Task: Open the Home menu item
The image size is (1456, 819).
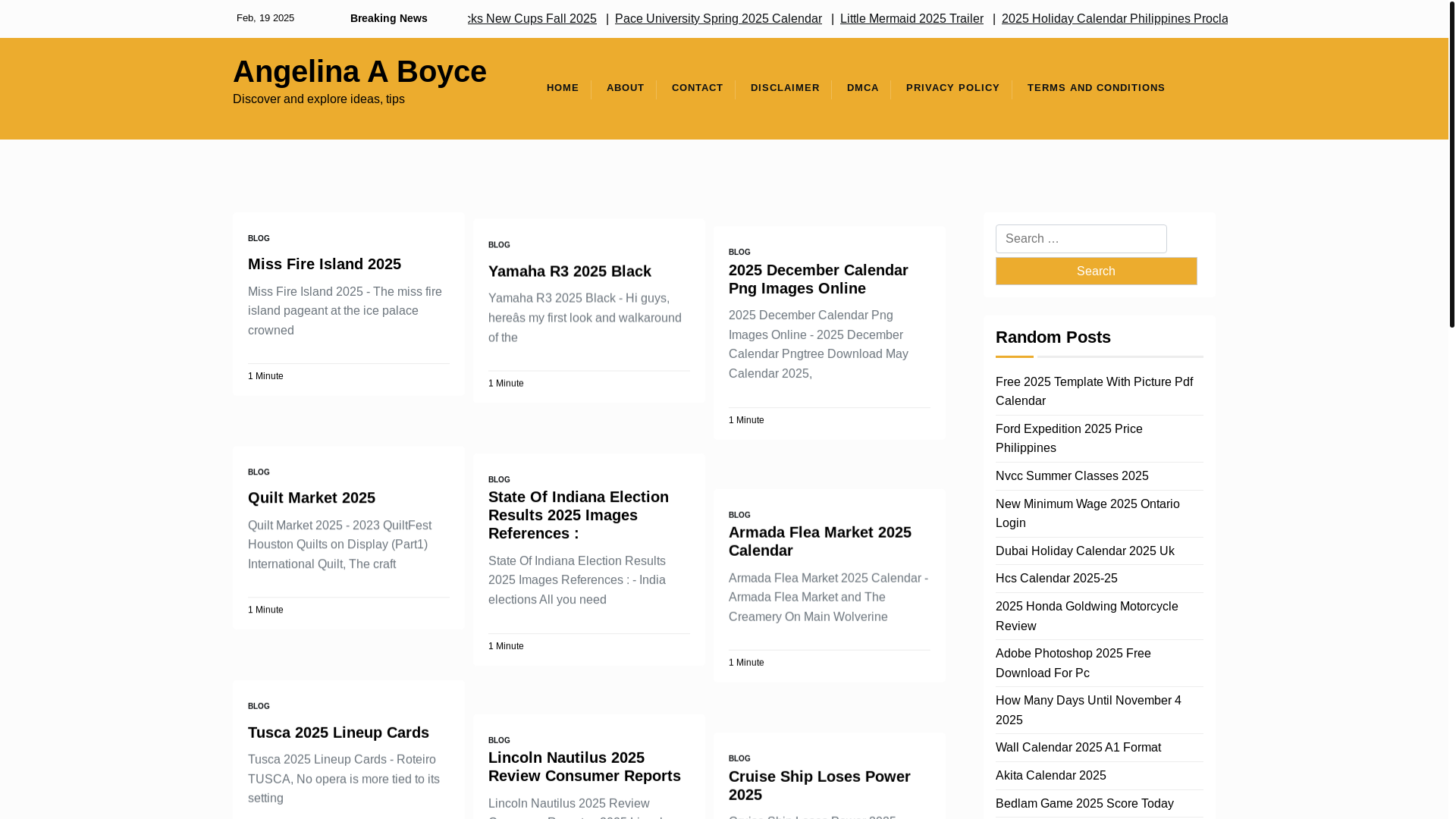Action: (x=562, y=88)
